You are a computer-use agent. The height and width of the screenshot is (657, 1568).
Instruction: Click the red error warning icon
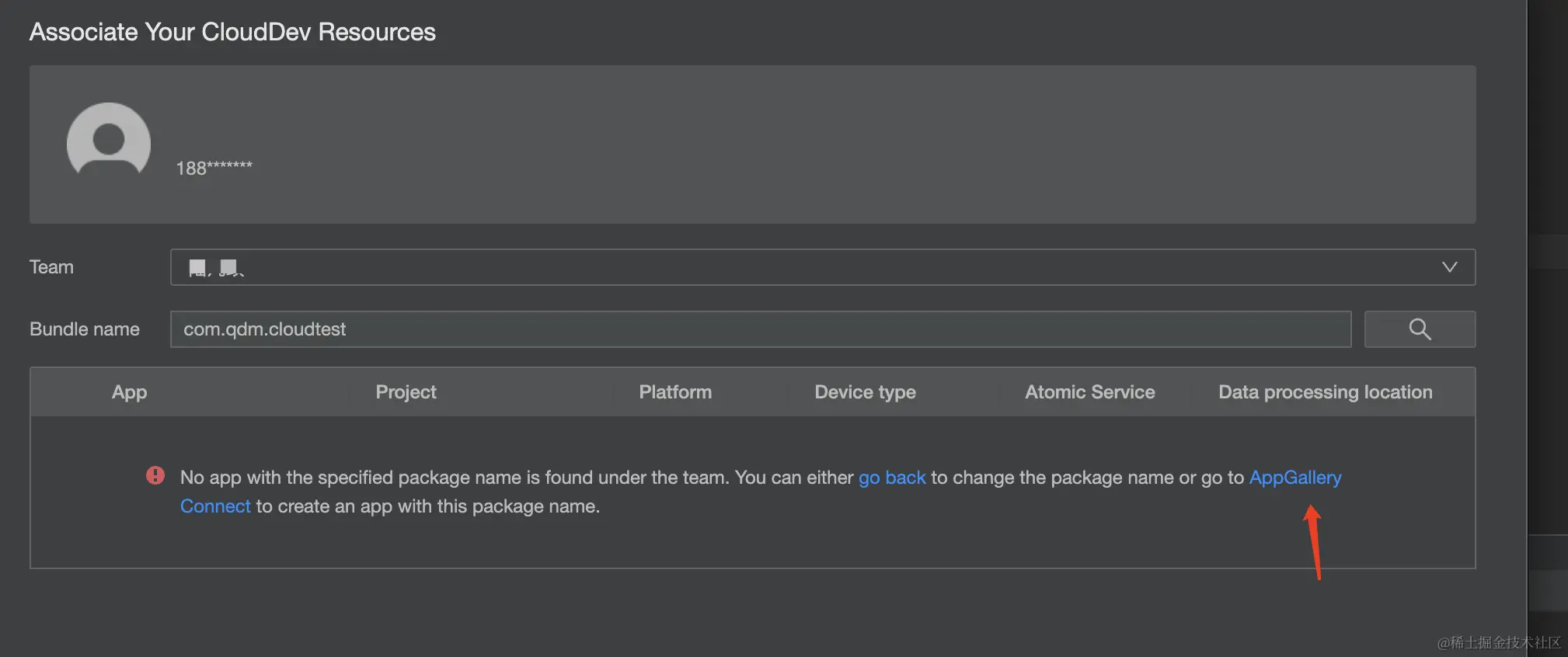coord(155,475)
